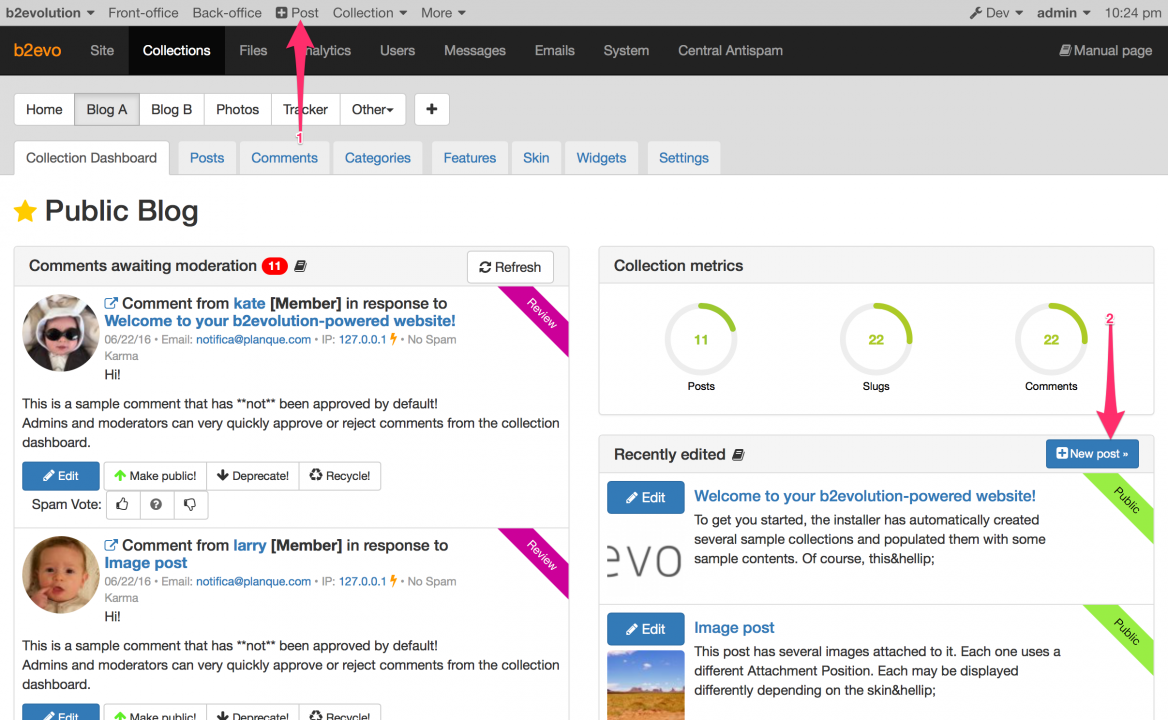Viewport: 1168px width, 720px height.
Task: Open manual book icon beside Comments awaiting moderation
Action: pyautogui.click(x=300, y=266)
